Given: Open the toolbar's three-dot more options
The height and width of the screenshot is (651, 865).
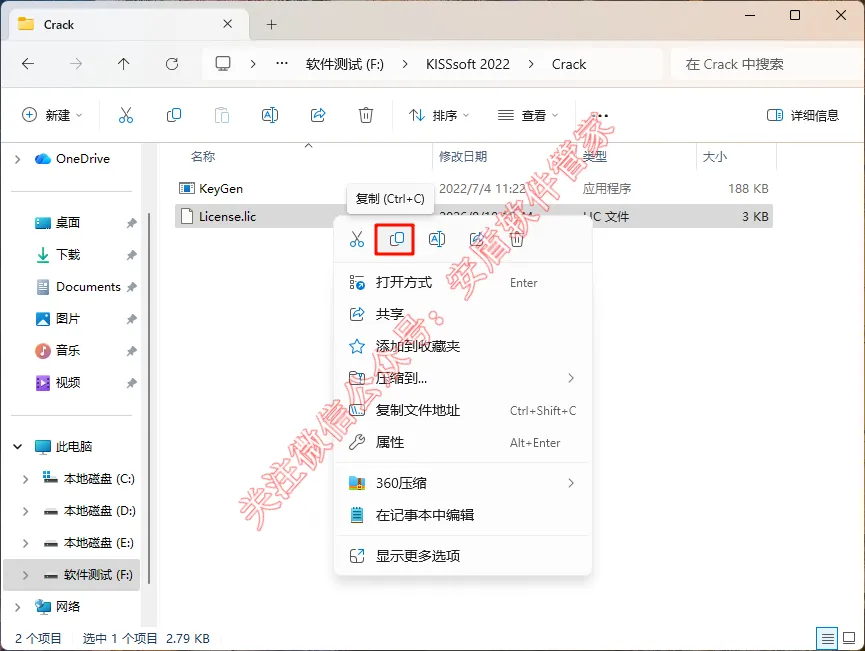Looking at the screenshot, I should point(600,115).
